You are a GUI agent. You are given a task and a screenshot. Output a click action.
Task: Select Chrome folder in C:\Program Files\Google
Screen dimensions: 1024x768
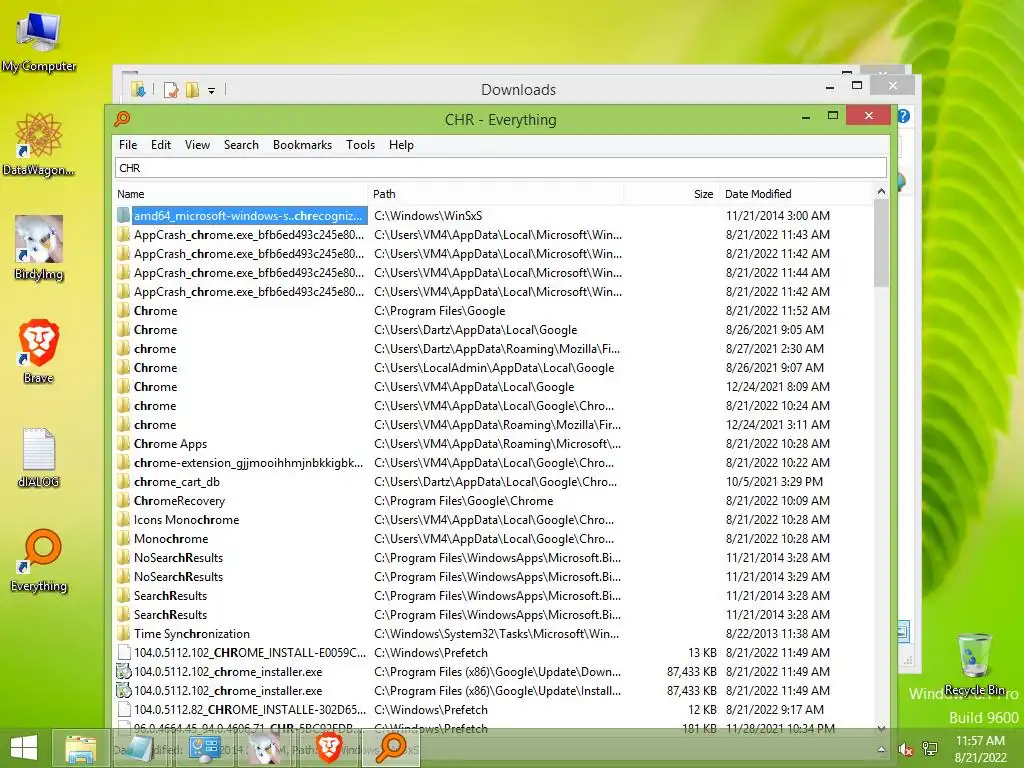(494, 311)
